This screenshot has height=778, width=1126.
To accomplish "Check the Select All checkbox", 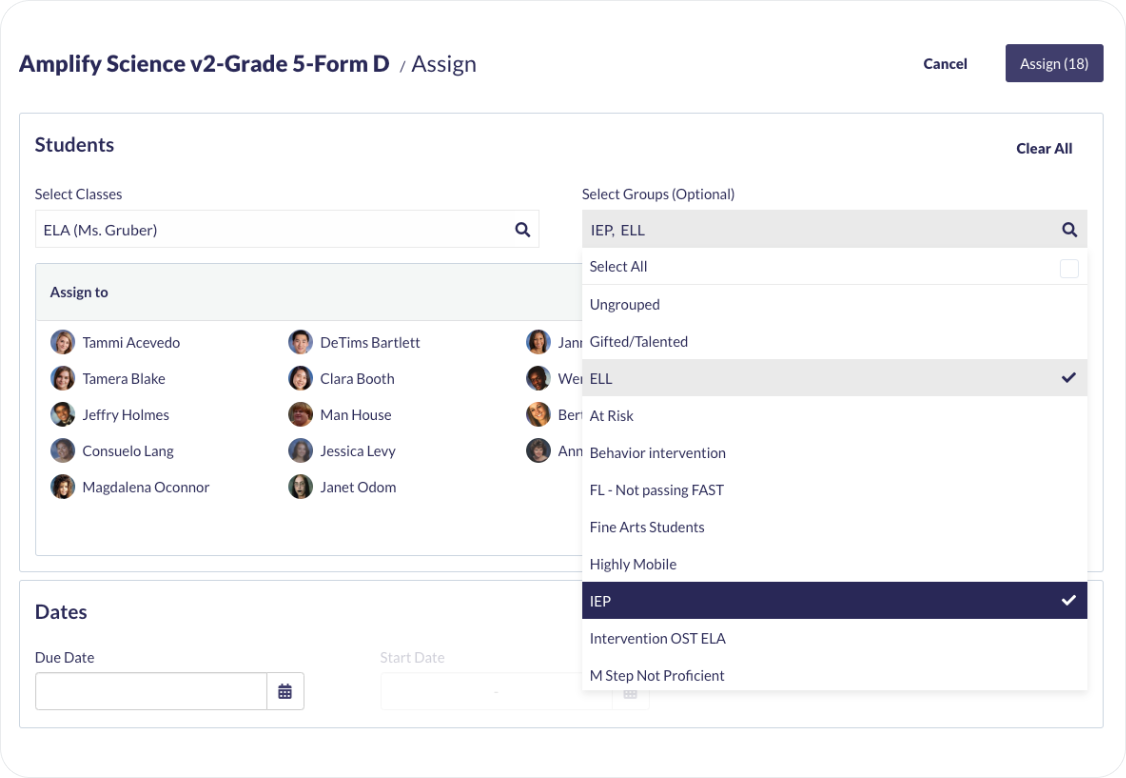I will pyautogui.click(x=1069, y=268).
